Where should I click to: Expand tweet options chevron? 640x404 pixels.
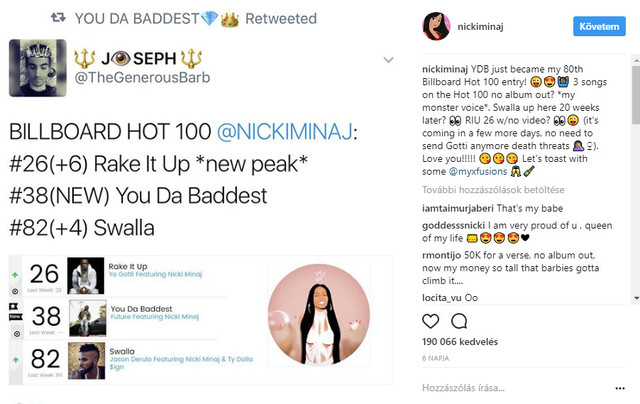click(389, 61)
